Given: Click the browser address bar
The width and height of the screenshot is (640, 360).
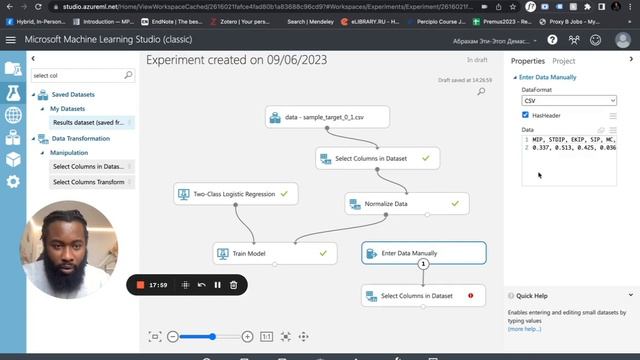Looking at the screenshot, I should 267,7.
